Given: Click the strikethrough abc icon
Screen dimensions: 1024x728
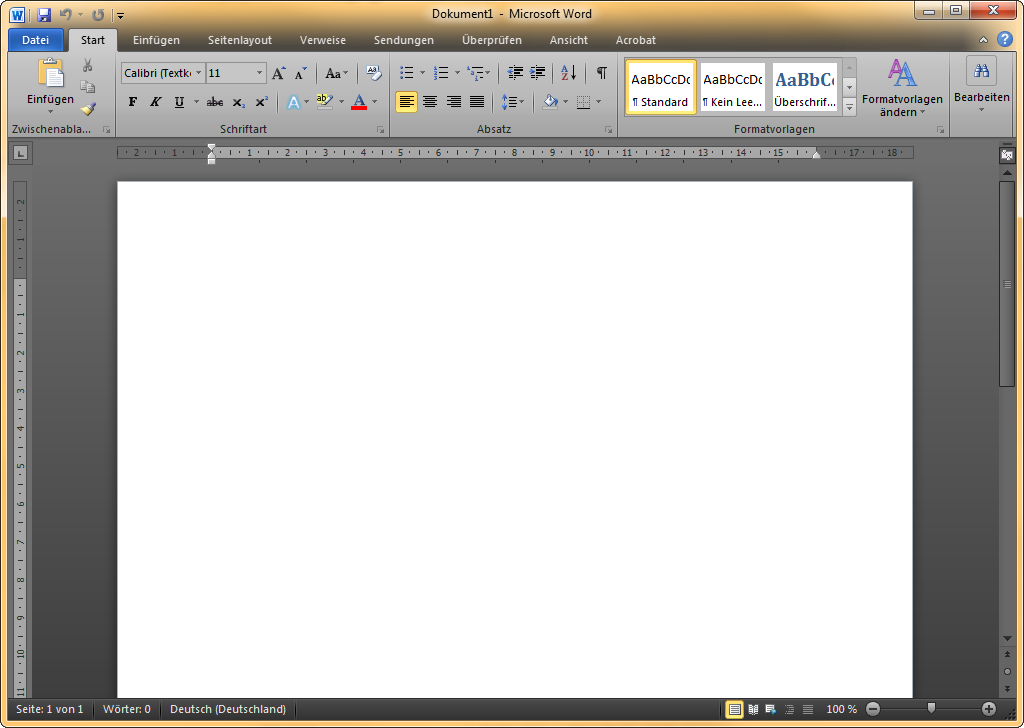Looking at the screenshot, I should [215, 102].
